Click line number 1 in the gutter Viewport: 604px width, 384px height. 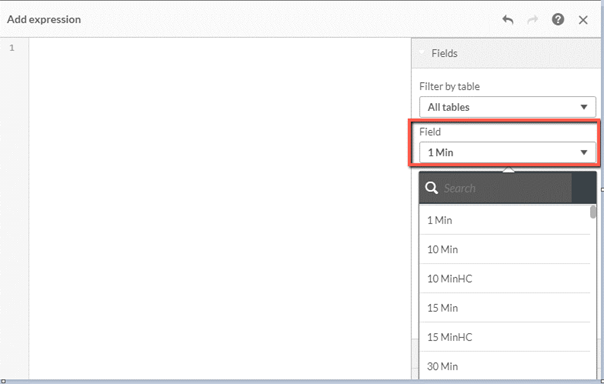(x=12, y=48)
